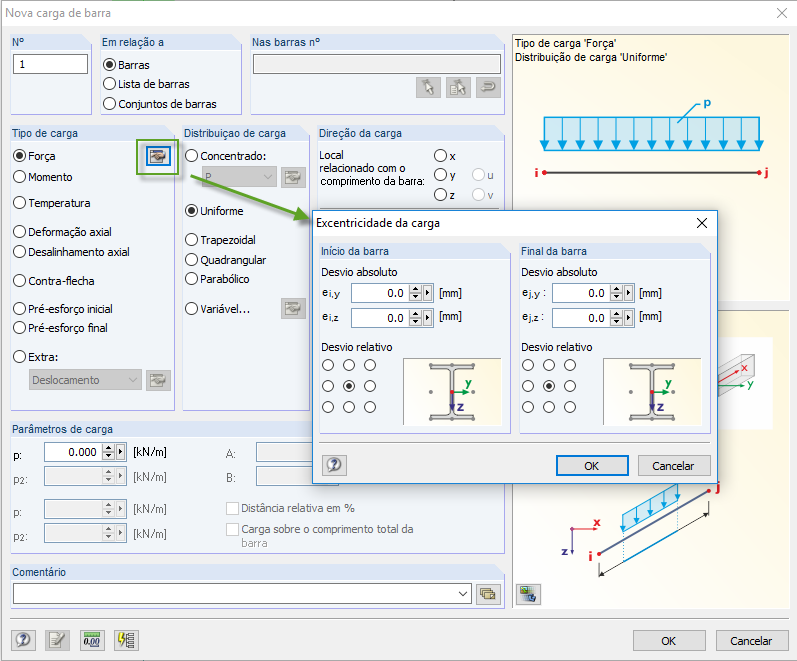Open help in the Excentricidade da carga dialog

coord(334,465)
